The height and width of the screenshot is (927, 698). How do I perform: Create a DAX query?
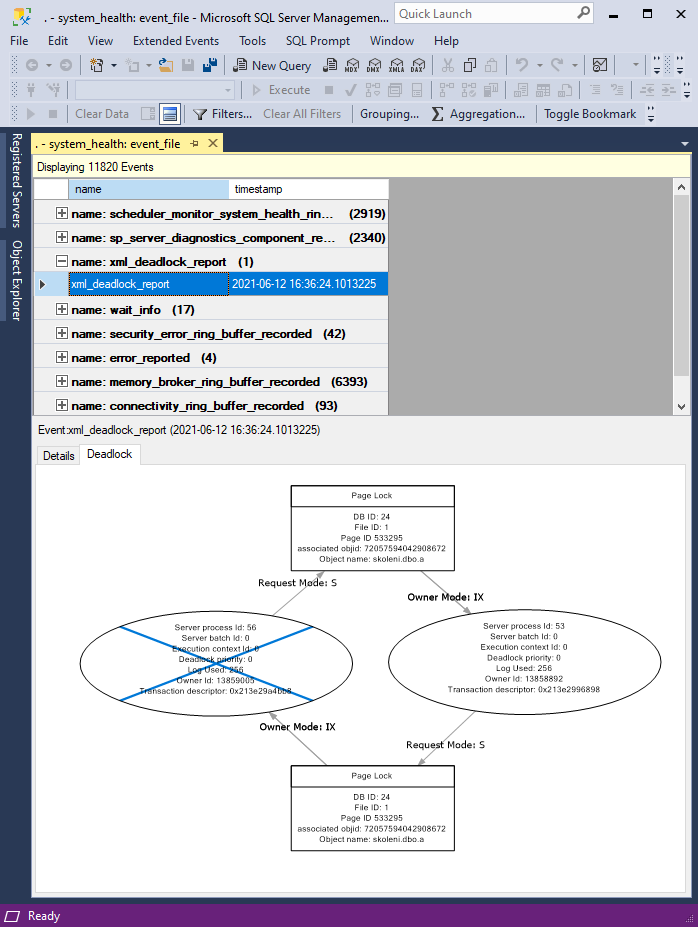point(418,66)
